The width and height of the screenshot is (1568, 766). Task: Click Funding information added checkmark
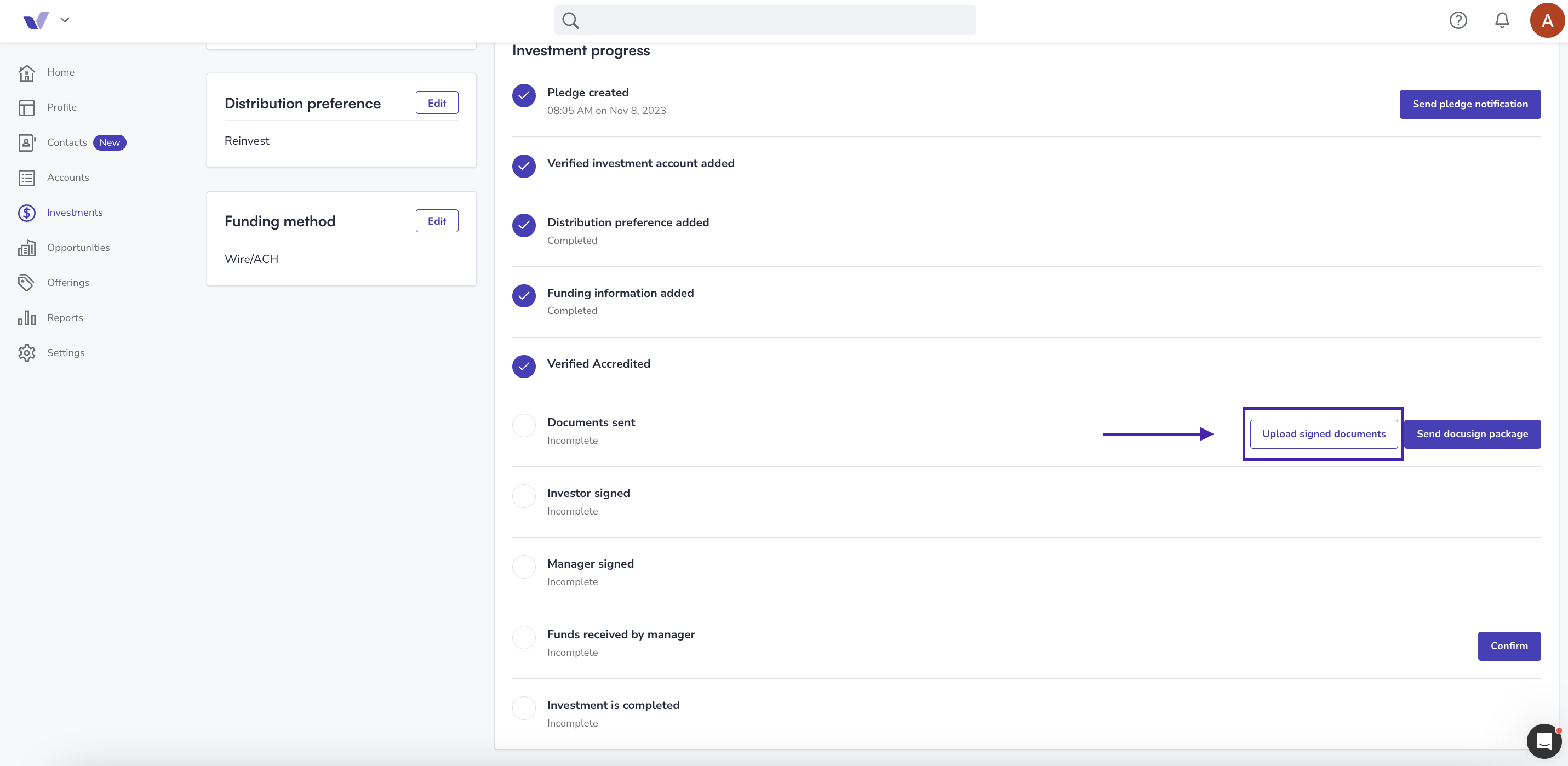coord(523,296)
